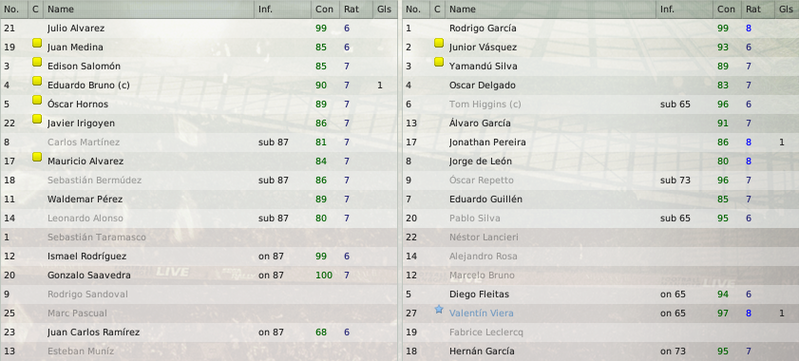Viewport: 799px width, 361px height.
Task: Click Óscar Hornos's yellow card icon
Action: tap(37, 100)
